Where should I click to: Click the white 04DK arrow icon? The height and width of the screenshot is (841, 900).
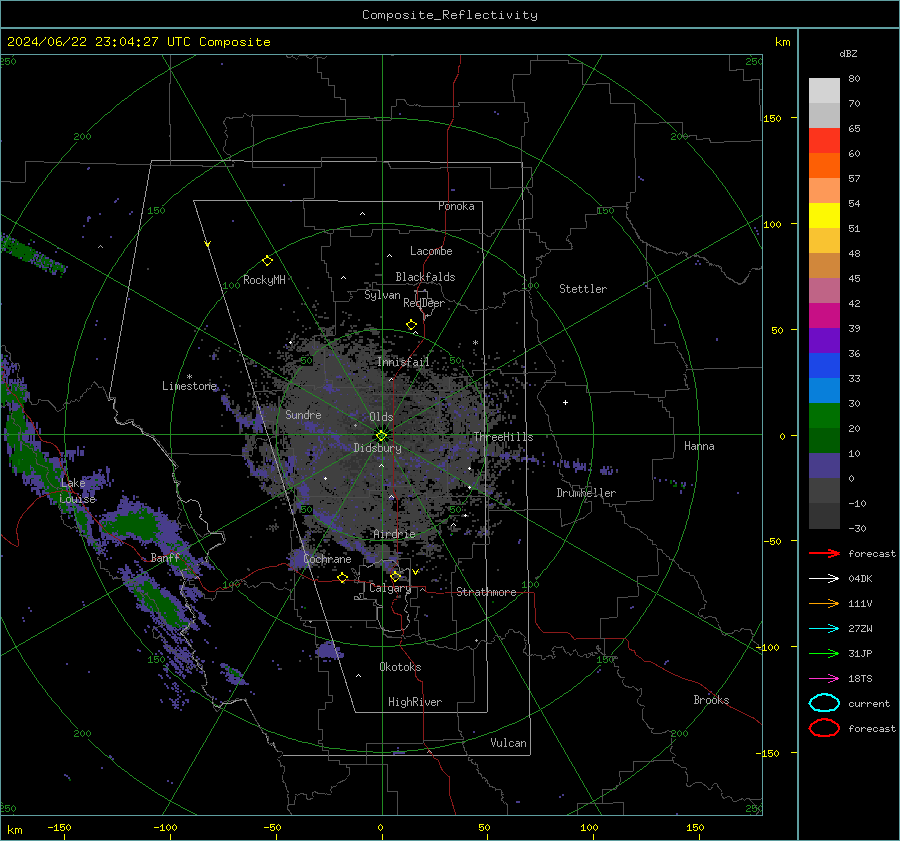click(x=824, y=579)
